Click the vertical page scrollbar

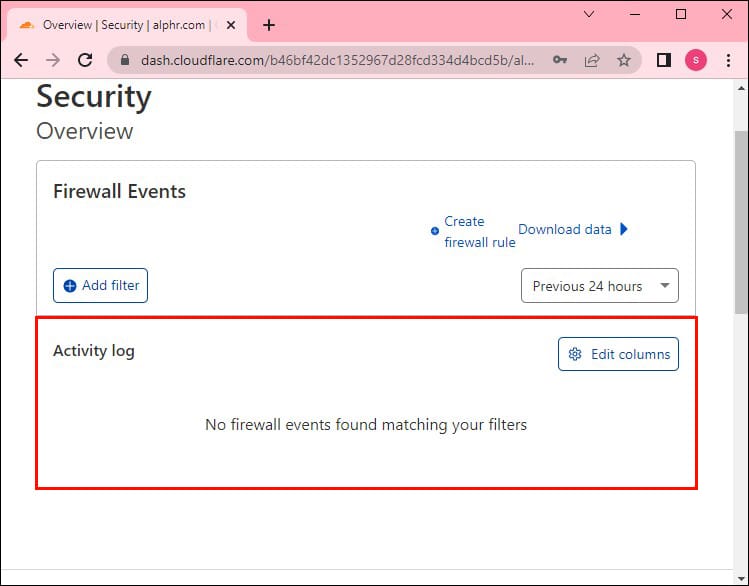(741, 220)
